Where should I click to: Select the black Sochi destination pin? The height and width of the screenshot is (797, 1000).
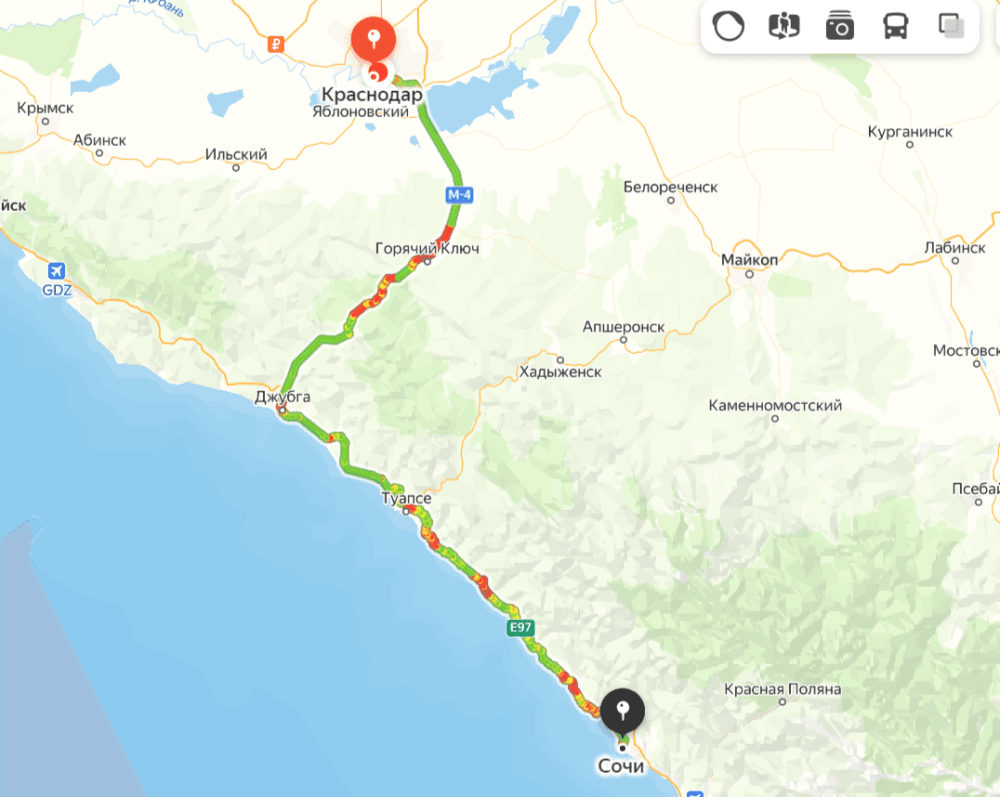click(x=622, y=712)
